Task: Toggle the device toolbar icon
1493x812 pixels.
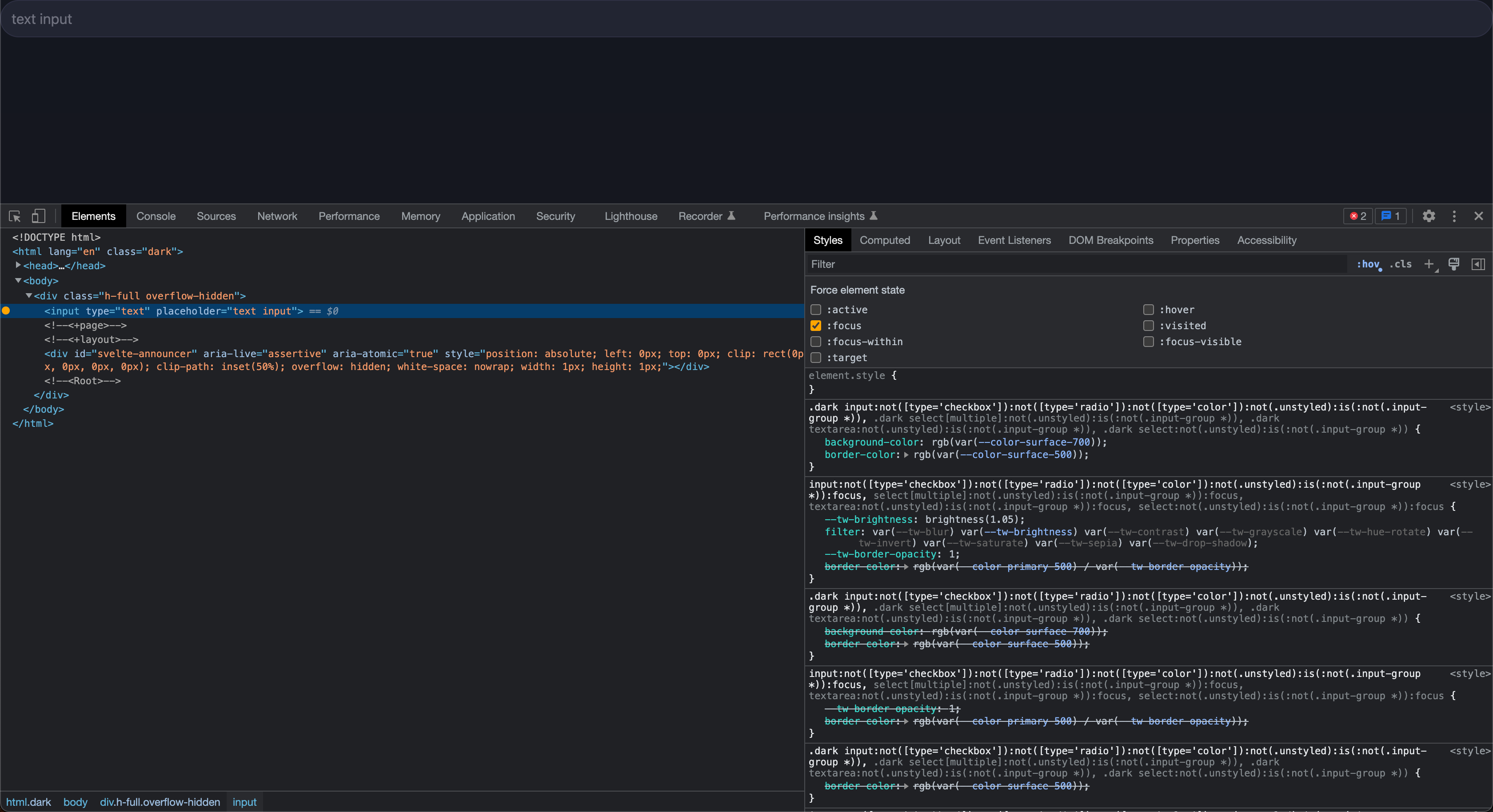Action: pos(38,216)
